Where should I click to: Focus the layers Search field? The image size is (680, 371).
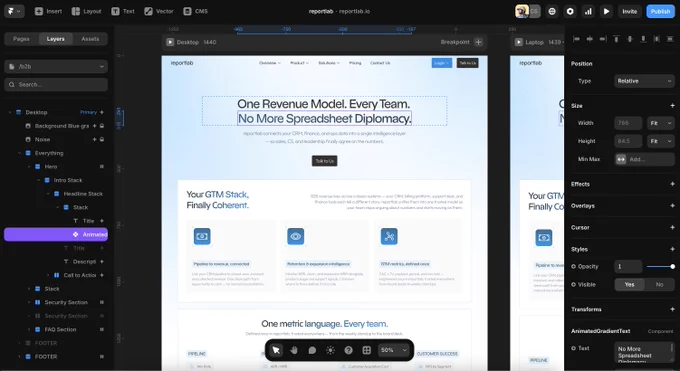(x=56, y=85)
